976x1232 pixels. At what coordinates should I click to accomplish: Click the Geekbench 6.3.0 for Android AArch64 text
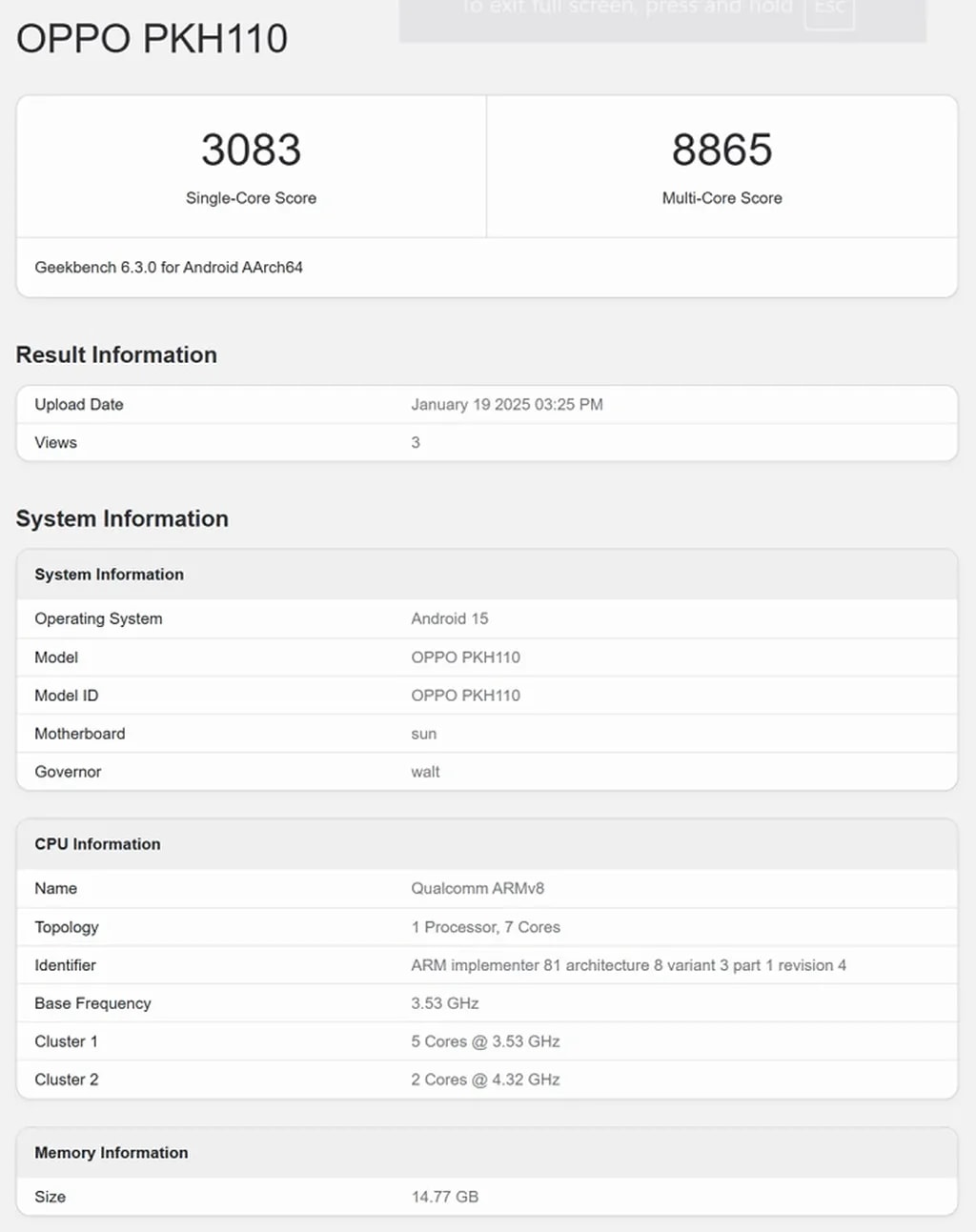(169, 268)
